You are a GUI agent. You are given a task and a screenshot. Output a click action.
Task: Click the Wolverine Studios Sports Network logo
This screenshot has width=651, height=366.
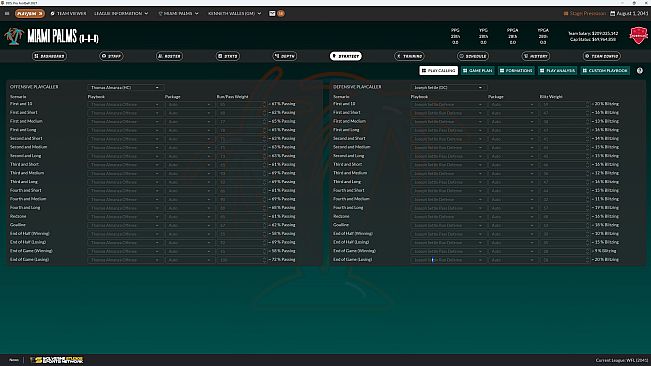point(57,360)
